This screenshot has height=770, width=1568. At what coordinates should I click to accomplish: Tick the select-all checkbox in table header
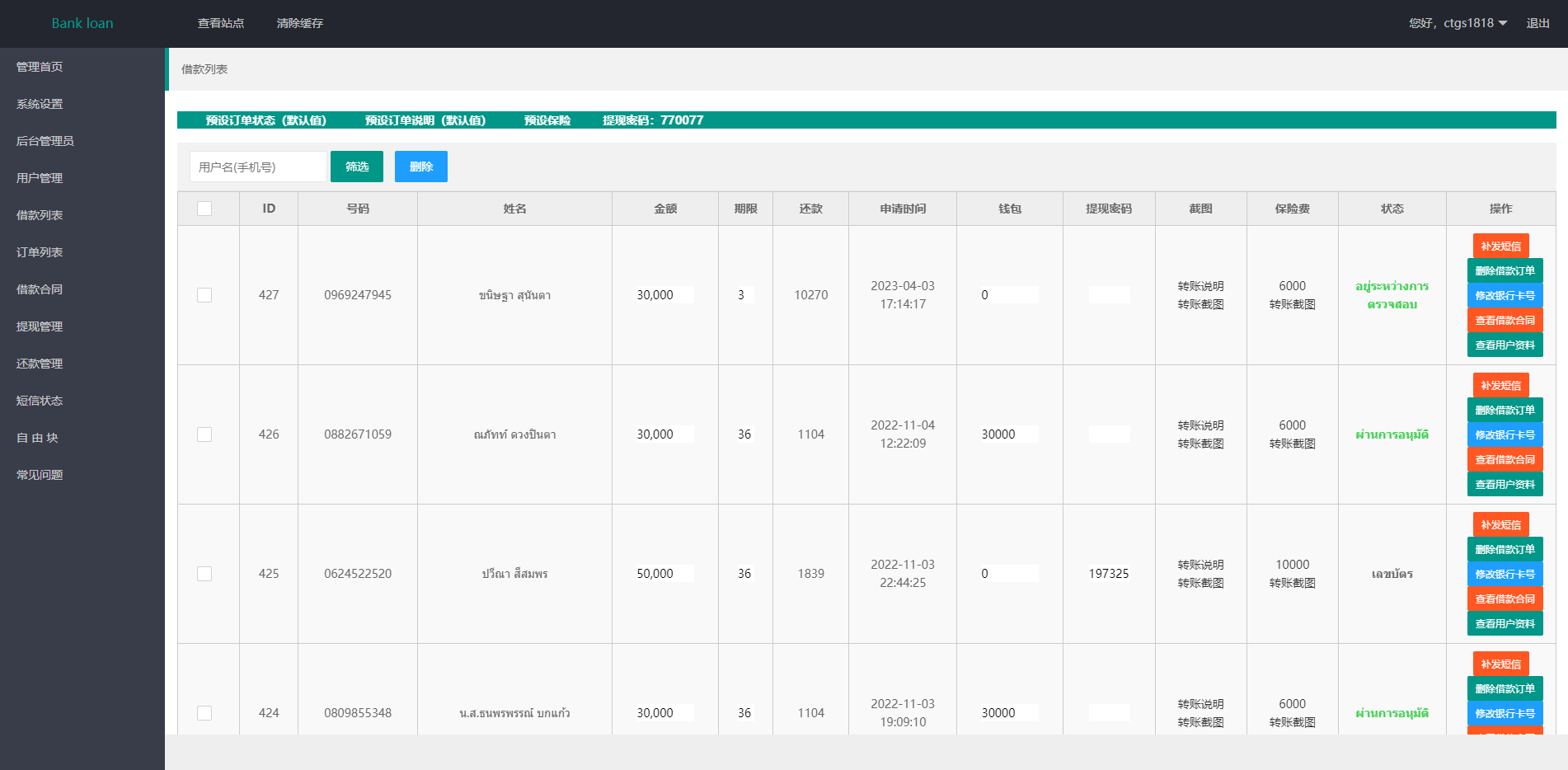204,209
